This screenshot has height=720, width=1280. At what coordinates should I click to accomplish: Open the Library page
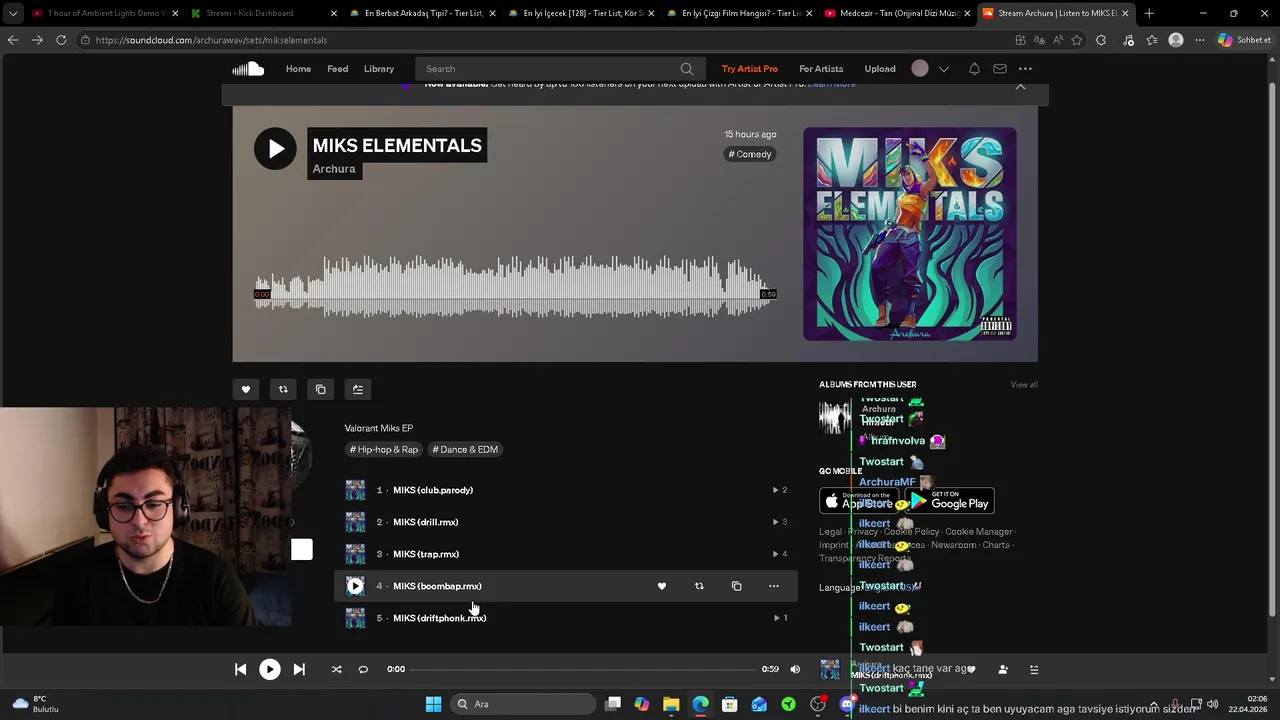pos(379,69)
